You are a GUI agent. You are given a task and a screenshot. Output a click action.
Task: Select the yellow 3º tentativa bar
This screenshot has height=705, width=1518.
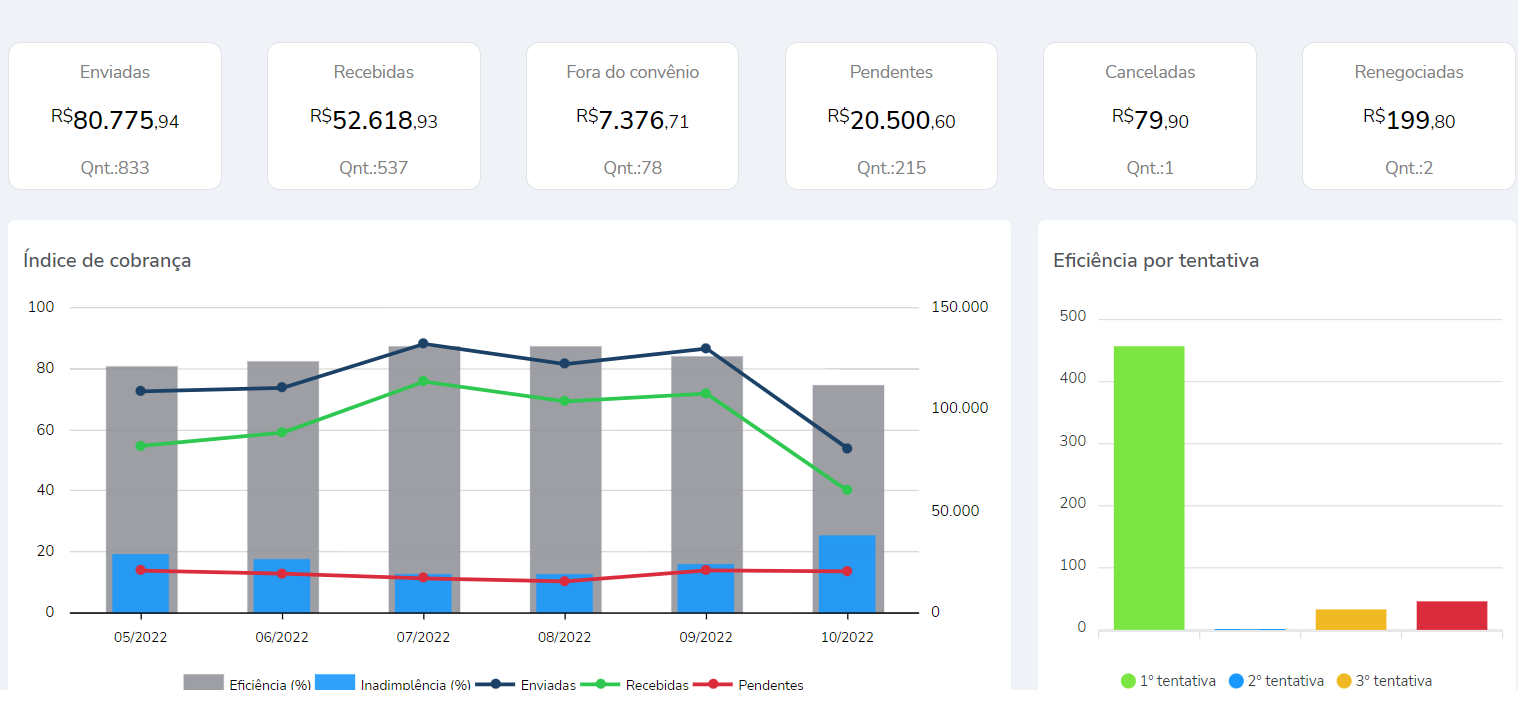pos(1351,619)
